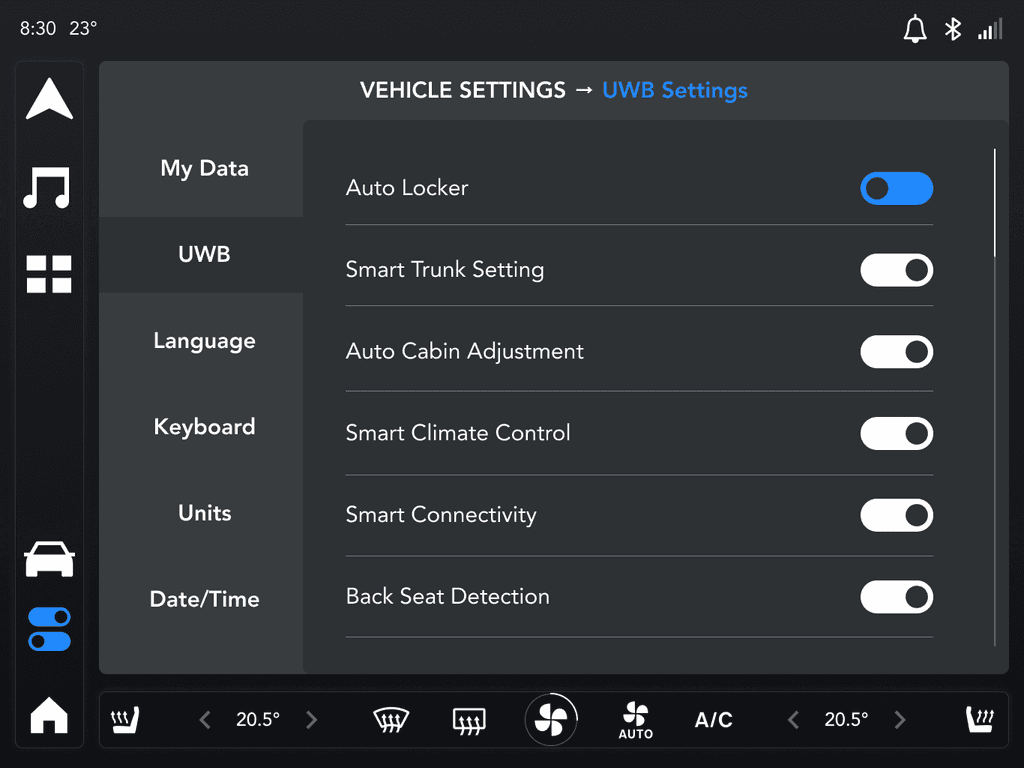Open the navigation arrow icon

49,99
